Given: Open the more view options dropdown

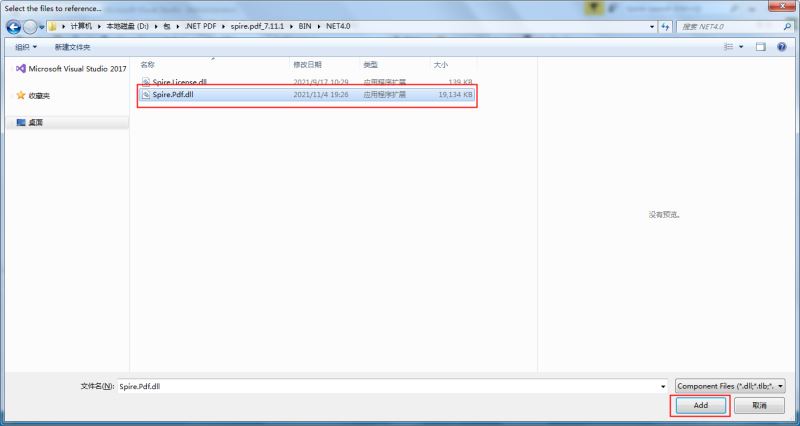Looking at the screenshot, I should (741, 47).
